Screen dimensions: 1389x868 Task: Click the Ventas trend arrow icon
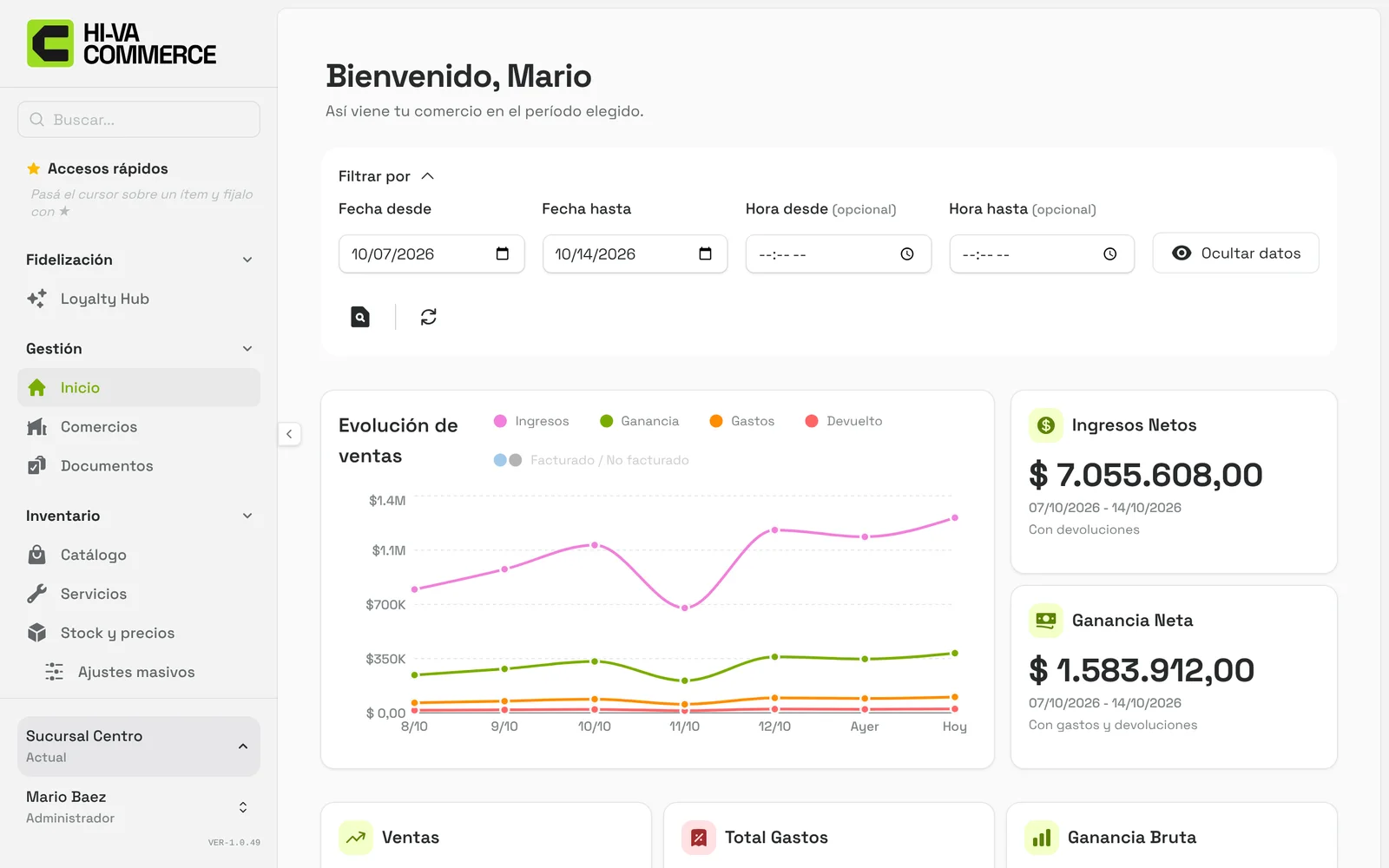tap(356, 838)
